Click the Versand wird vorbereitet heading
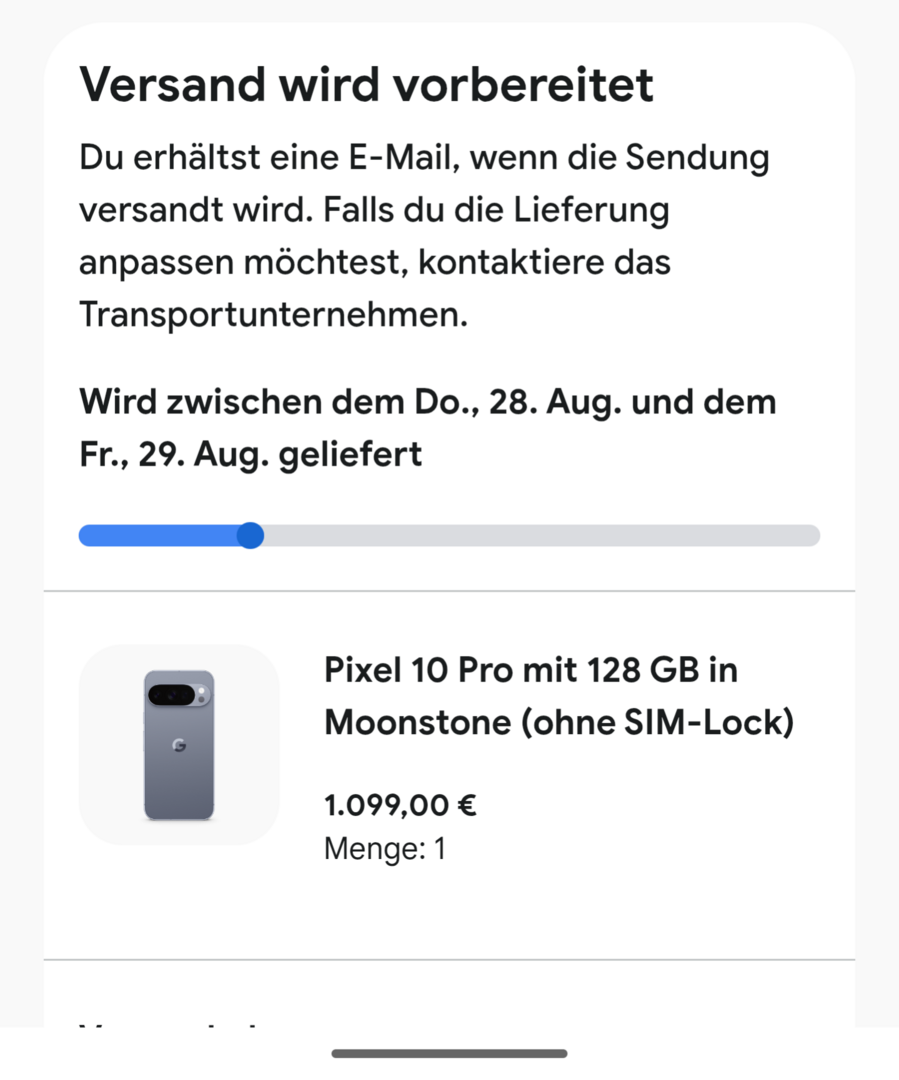 point(366,85)
